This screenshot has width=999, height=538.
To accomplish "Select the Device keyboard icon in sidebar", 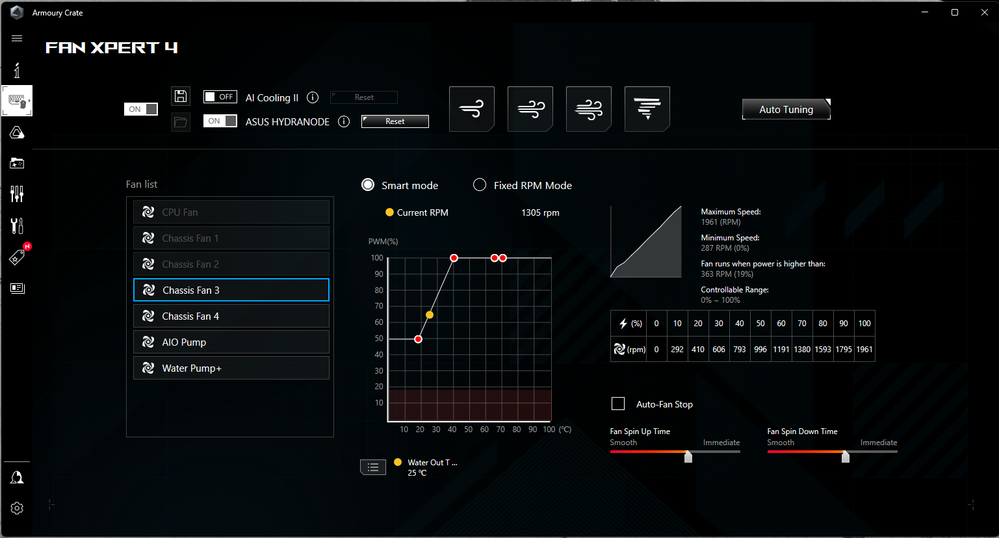I will click(17, 101).
